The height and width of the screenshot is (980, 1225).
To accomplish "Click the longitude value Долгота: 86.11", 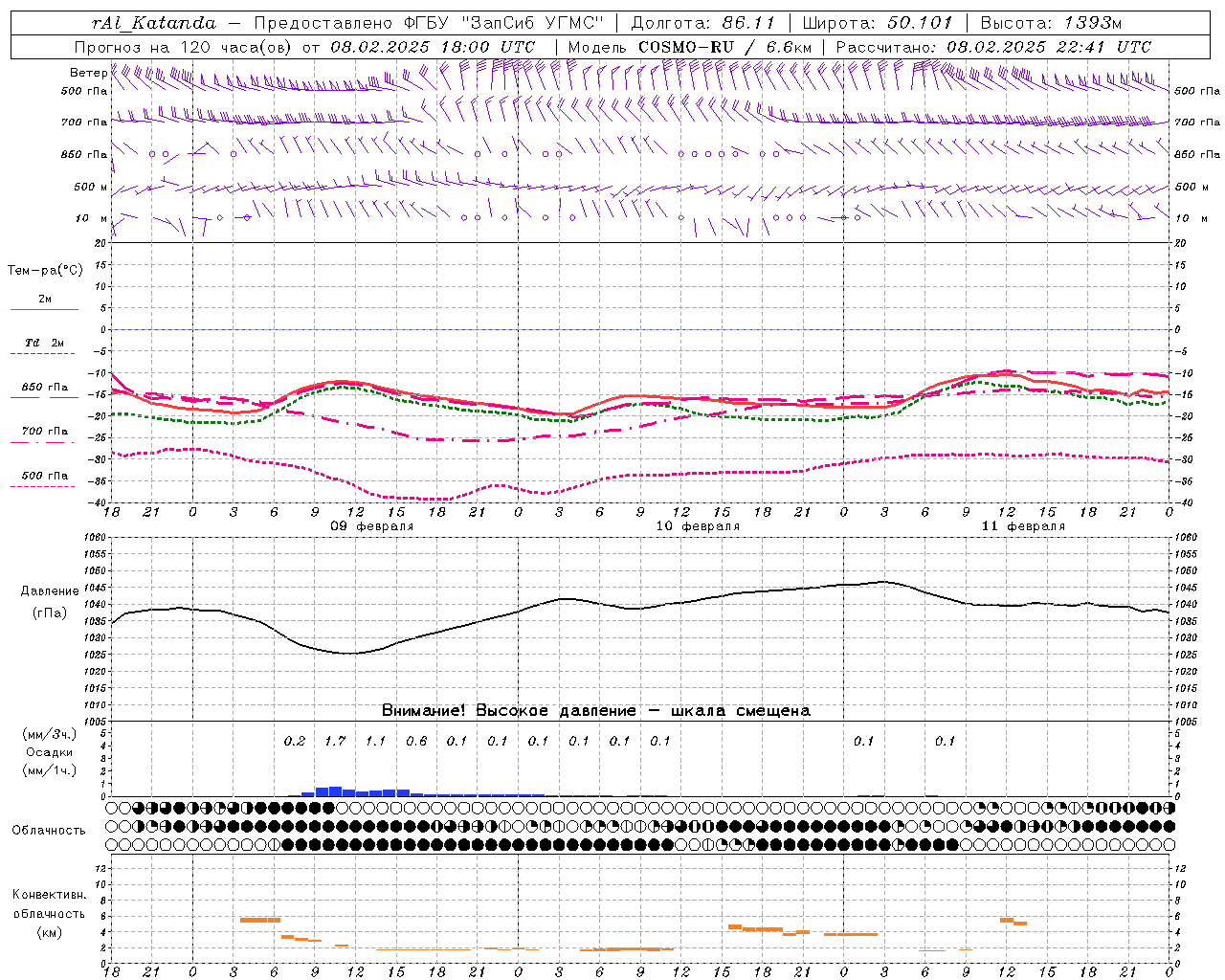I will [x=702, y=23].
